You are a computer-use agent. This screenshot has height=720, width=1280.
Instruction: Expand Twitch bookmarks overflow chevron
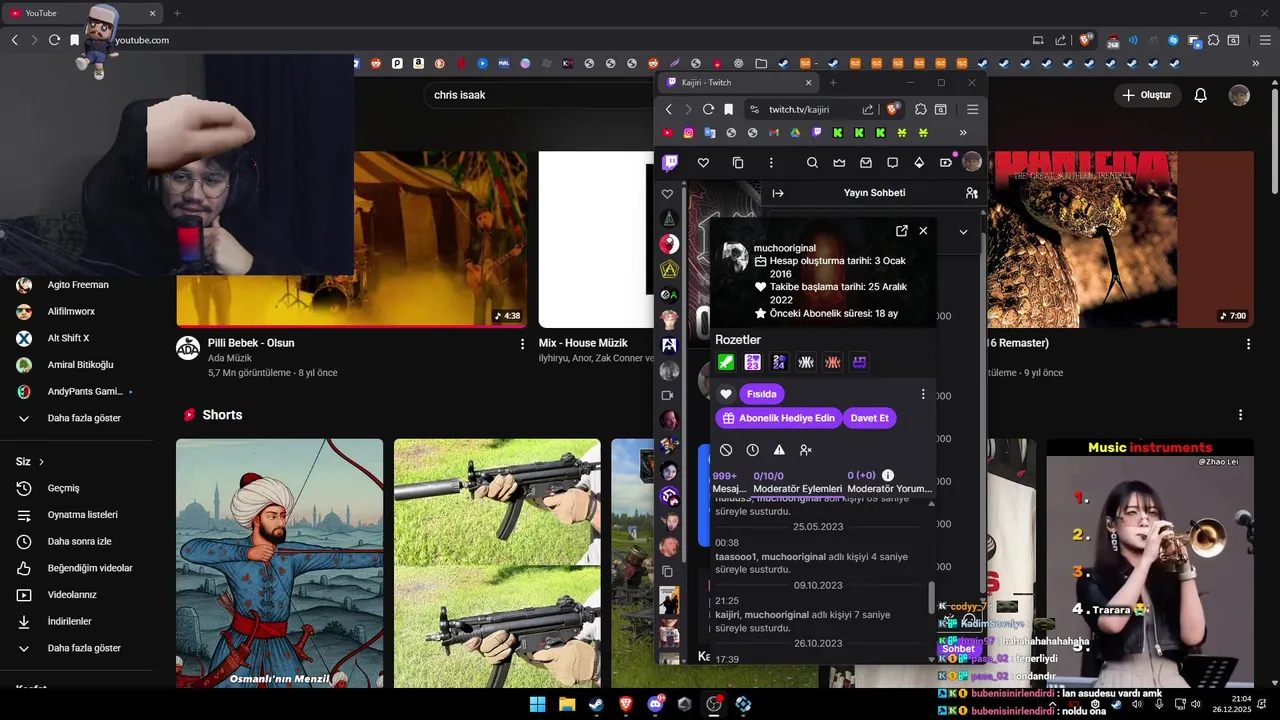point(963,133)
